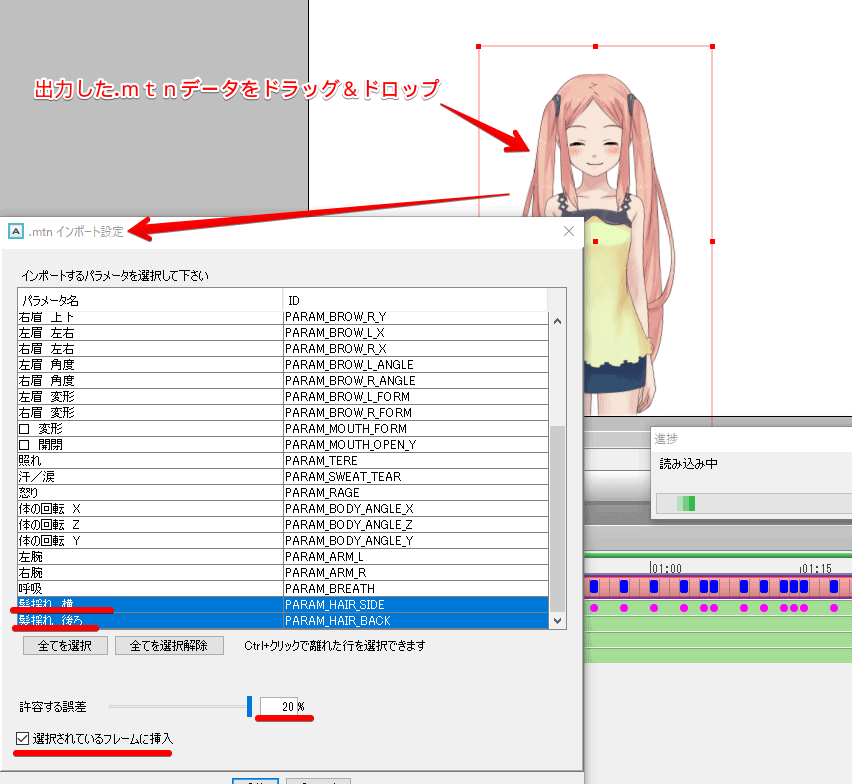Click the パラメータ名 column header
852x784 pixels.
[150, 300]
